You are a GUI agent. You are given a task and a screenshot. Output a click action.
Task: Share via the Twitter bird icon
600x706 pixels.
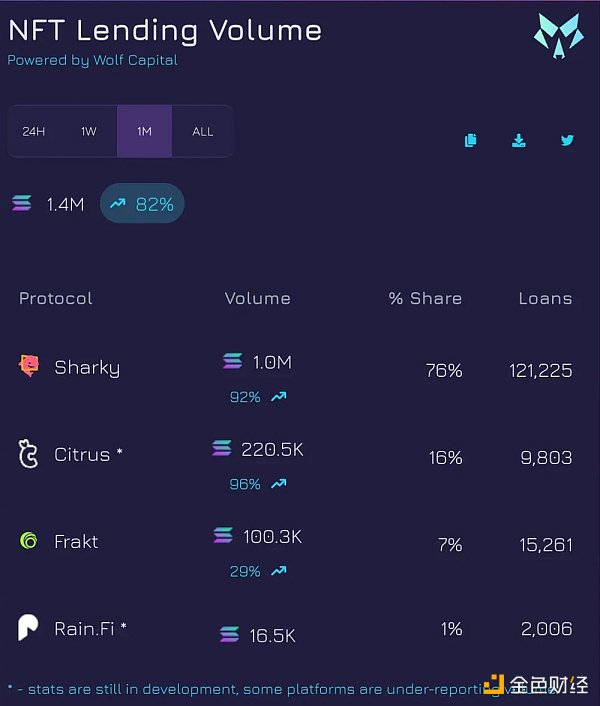click(567, 141)
